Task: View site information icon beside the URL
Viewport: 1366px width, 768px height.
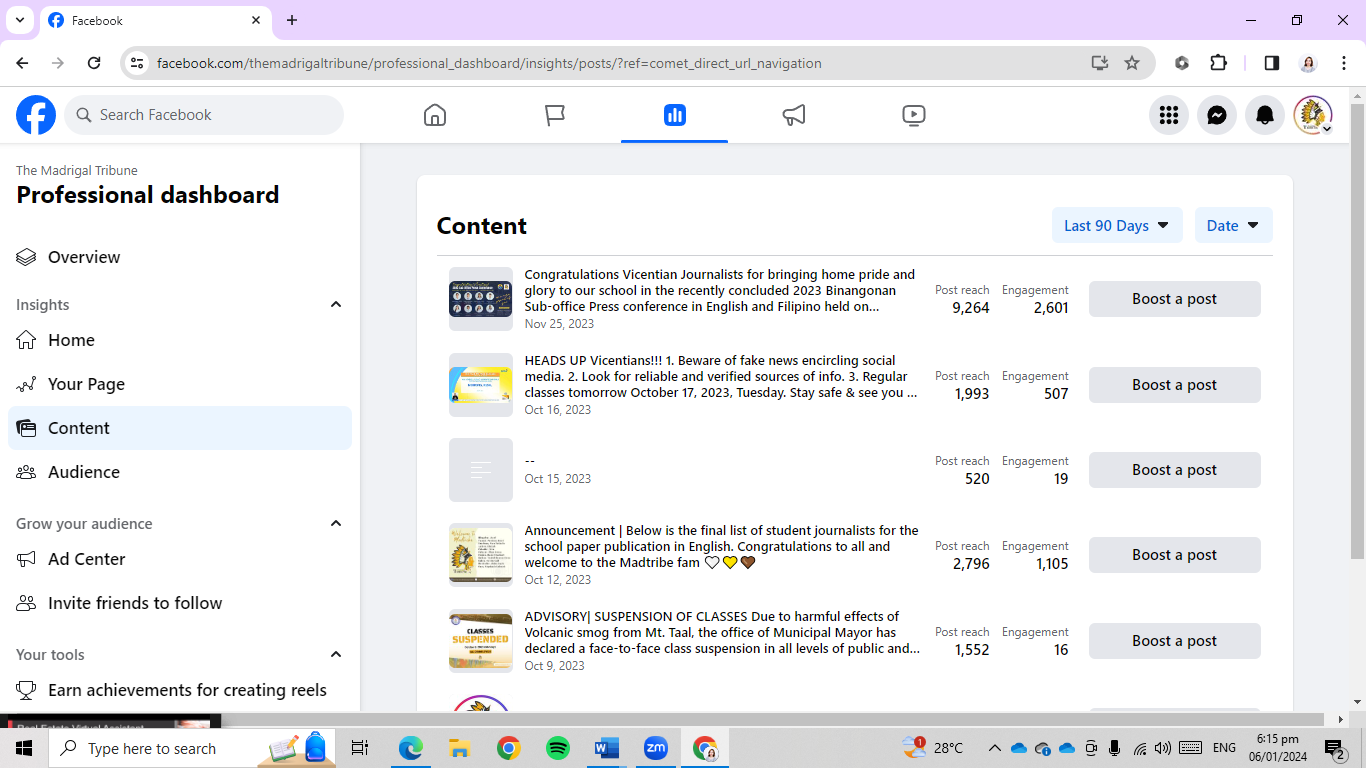Action: (137, 63)
